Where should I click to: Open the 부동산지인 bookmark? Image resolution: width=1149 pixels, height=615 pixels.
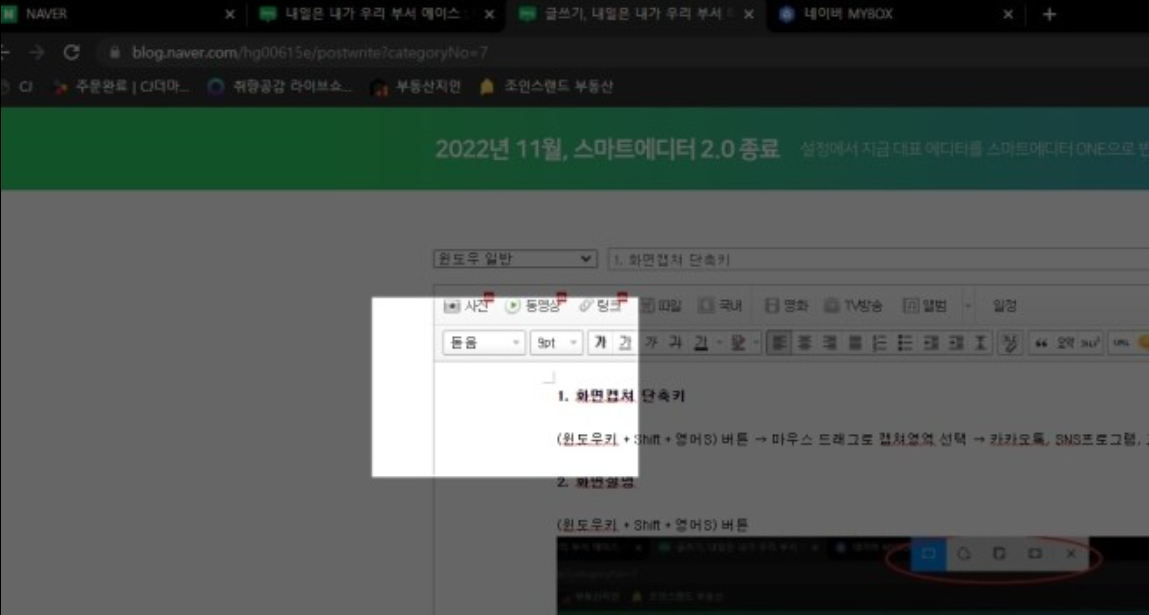pyautogui.click(x=417, y=87)
